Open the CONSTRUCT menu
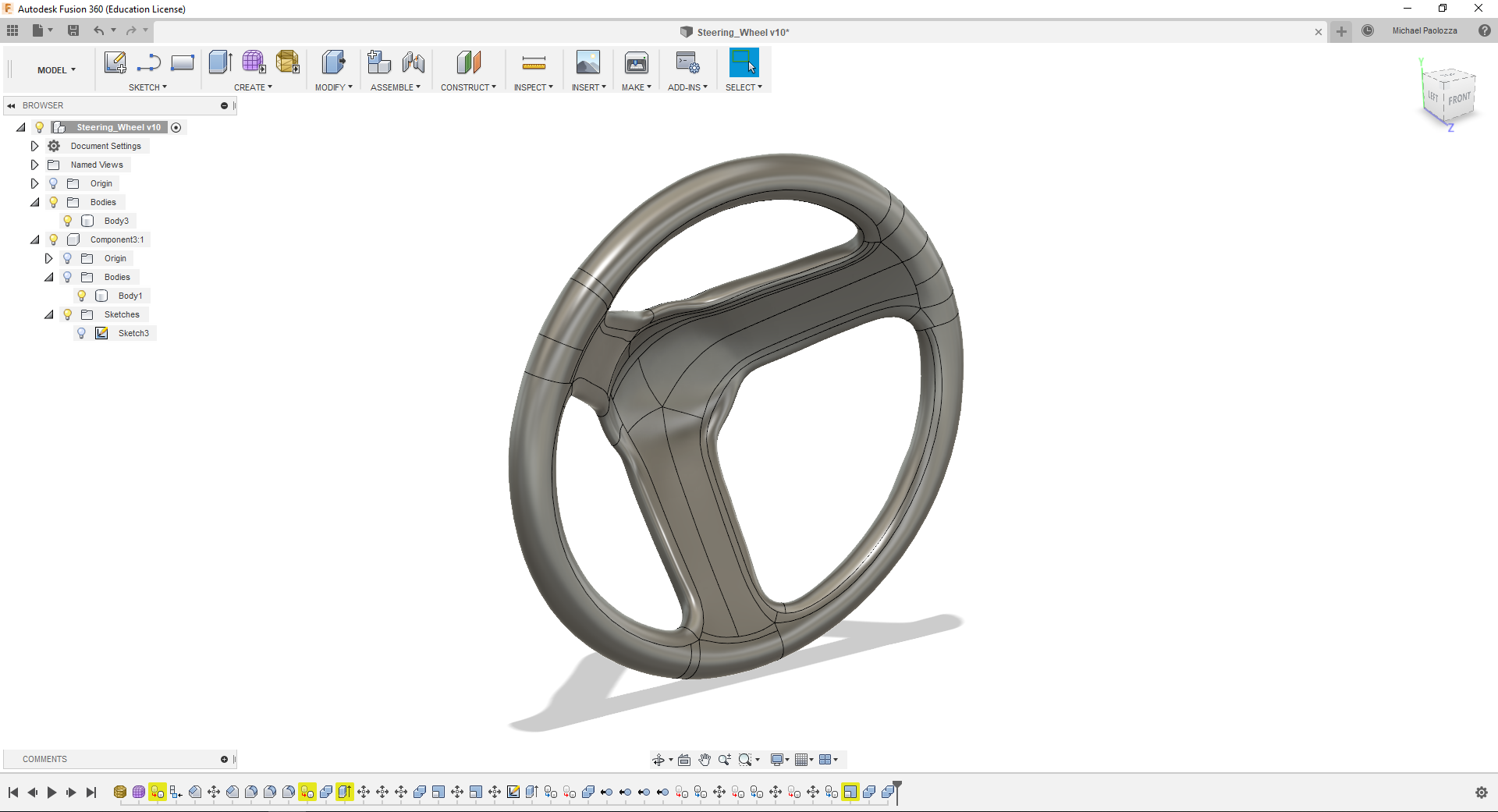This screenshot has width=1498, height=812. pos(468,87)
